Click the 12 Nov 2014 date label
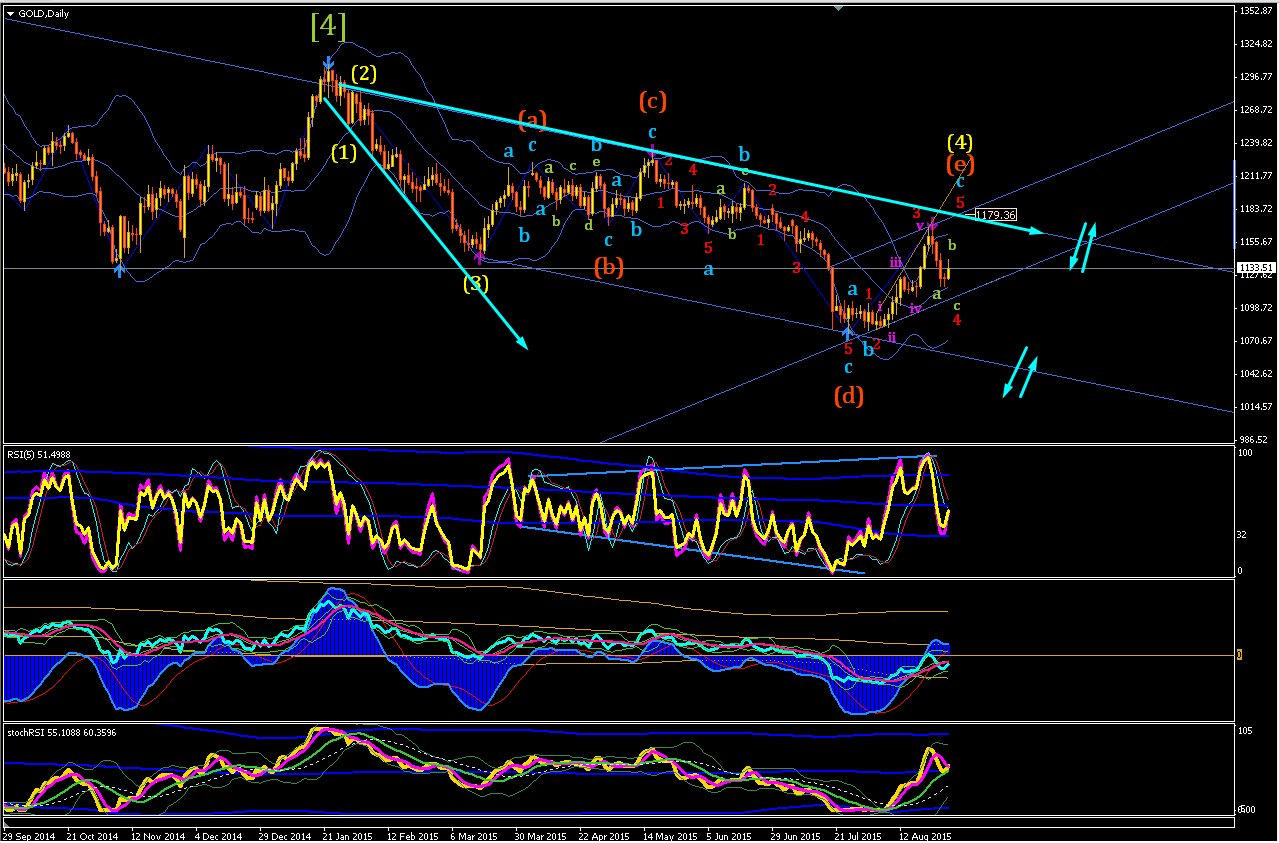Image resolution: width=1279 pixels, height=843 pixels. [x=157, y=834]
